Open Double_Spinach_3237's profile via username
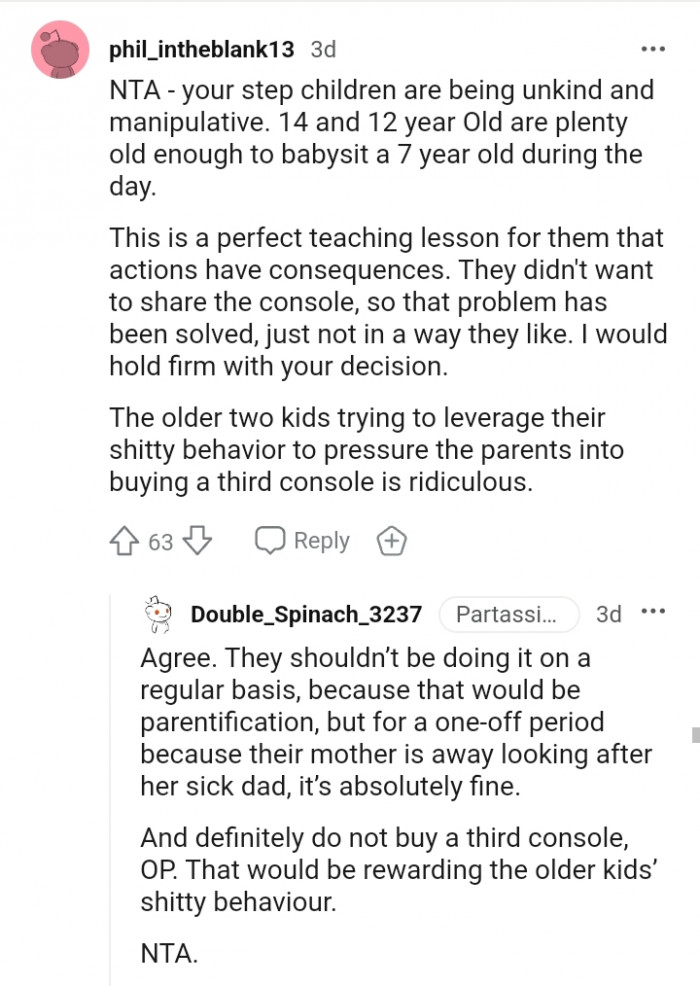700x986 pixels. 300,614
